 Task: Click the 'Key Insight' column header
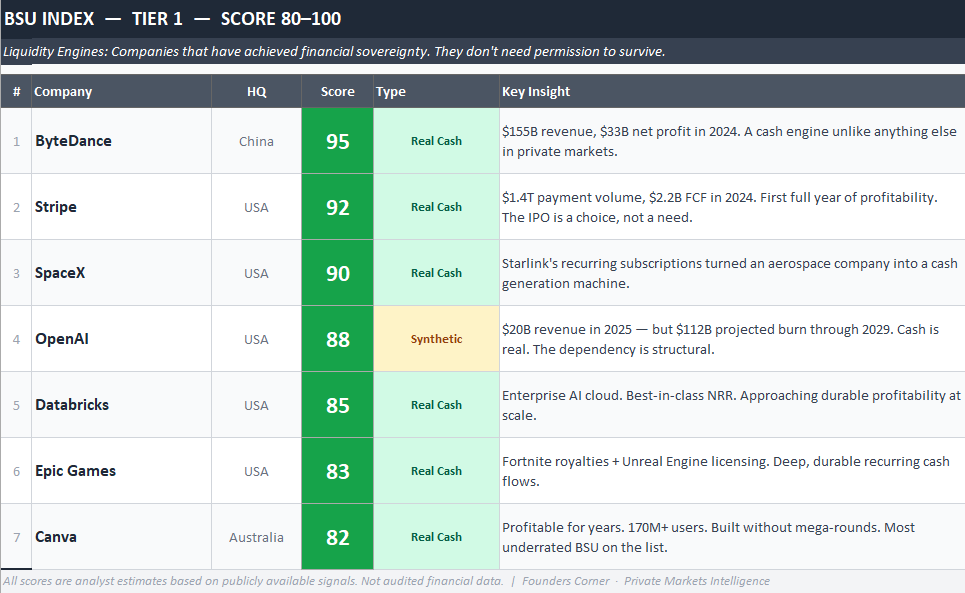(732, 92)
